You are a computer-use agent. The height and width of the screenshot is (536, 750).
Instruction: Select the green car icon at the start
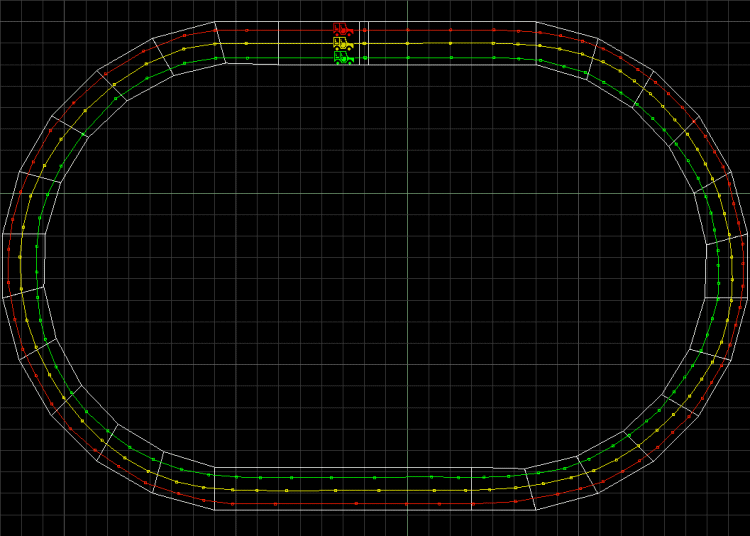(342, 58)
